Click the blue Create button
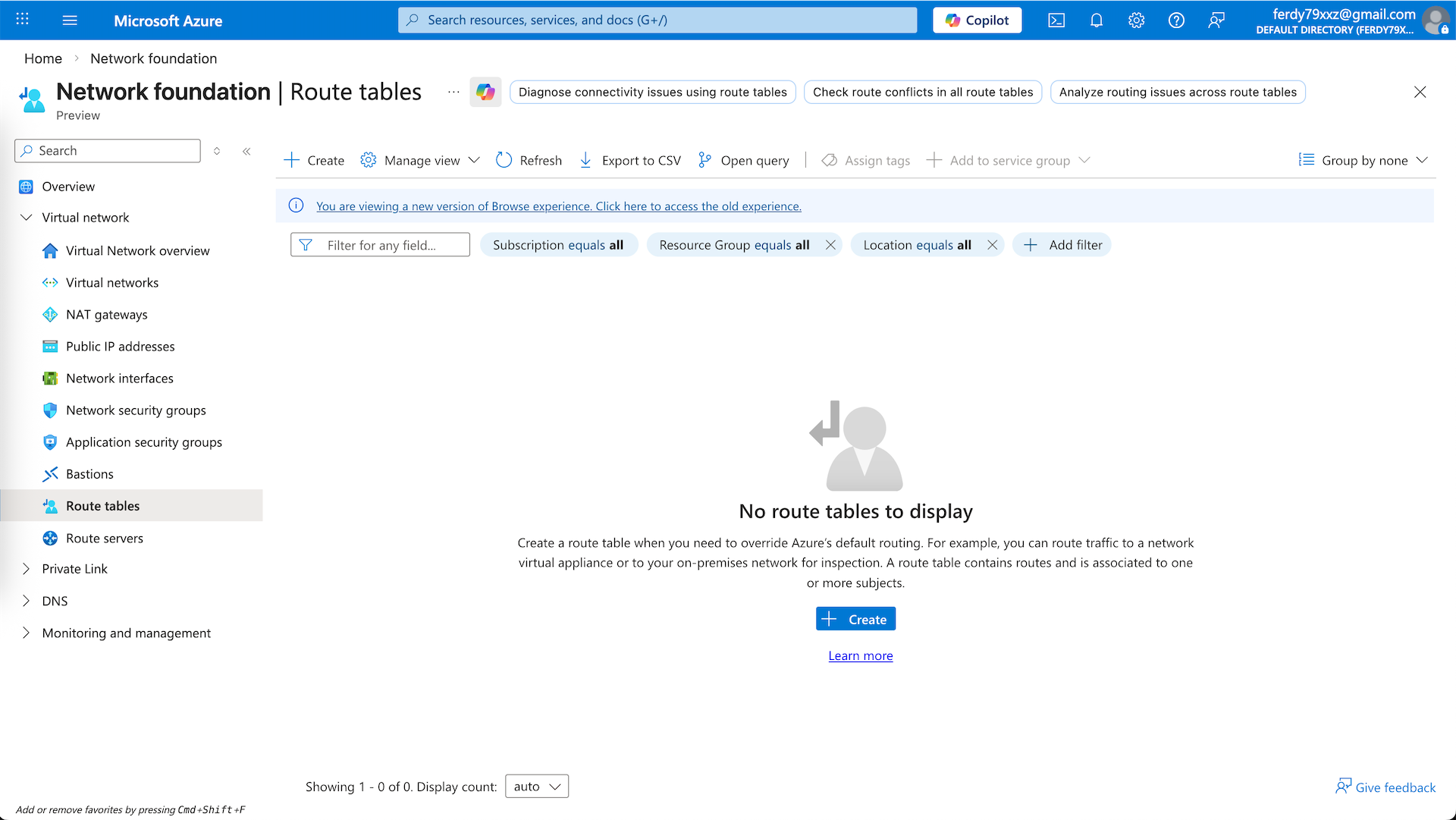 tap(855, 619)
